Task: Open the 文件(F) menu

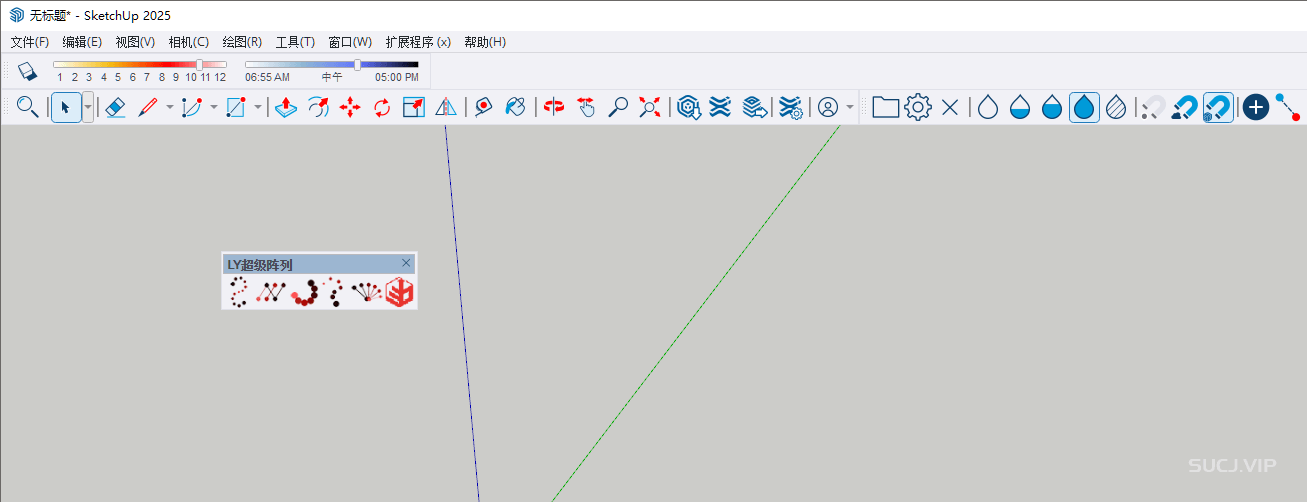Action: coord(29,42)
